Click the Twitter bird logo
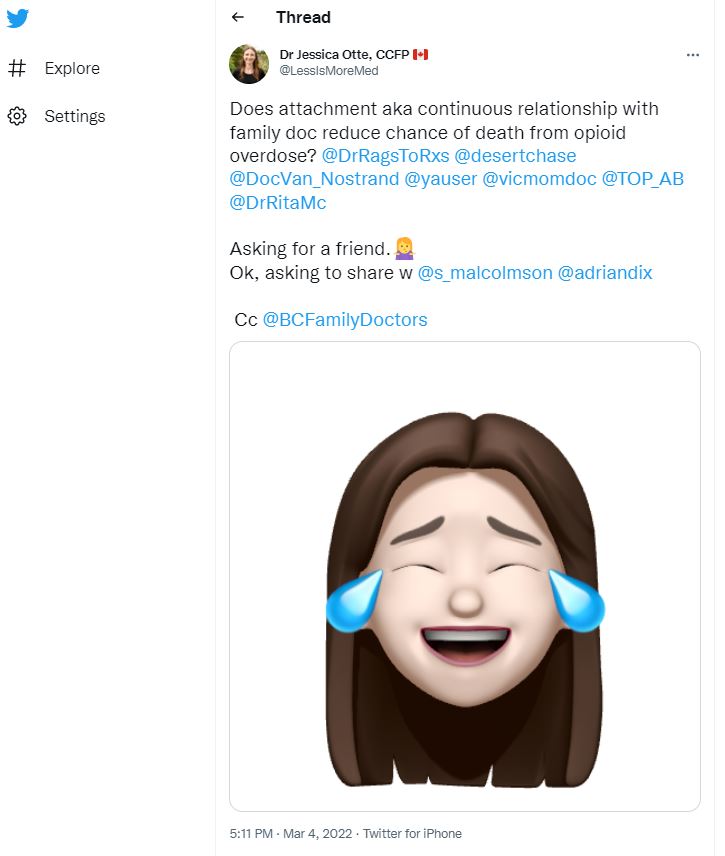This screenshot has height=856, width=725. pos(17,18)
